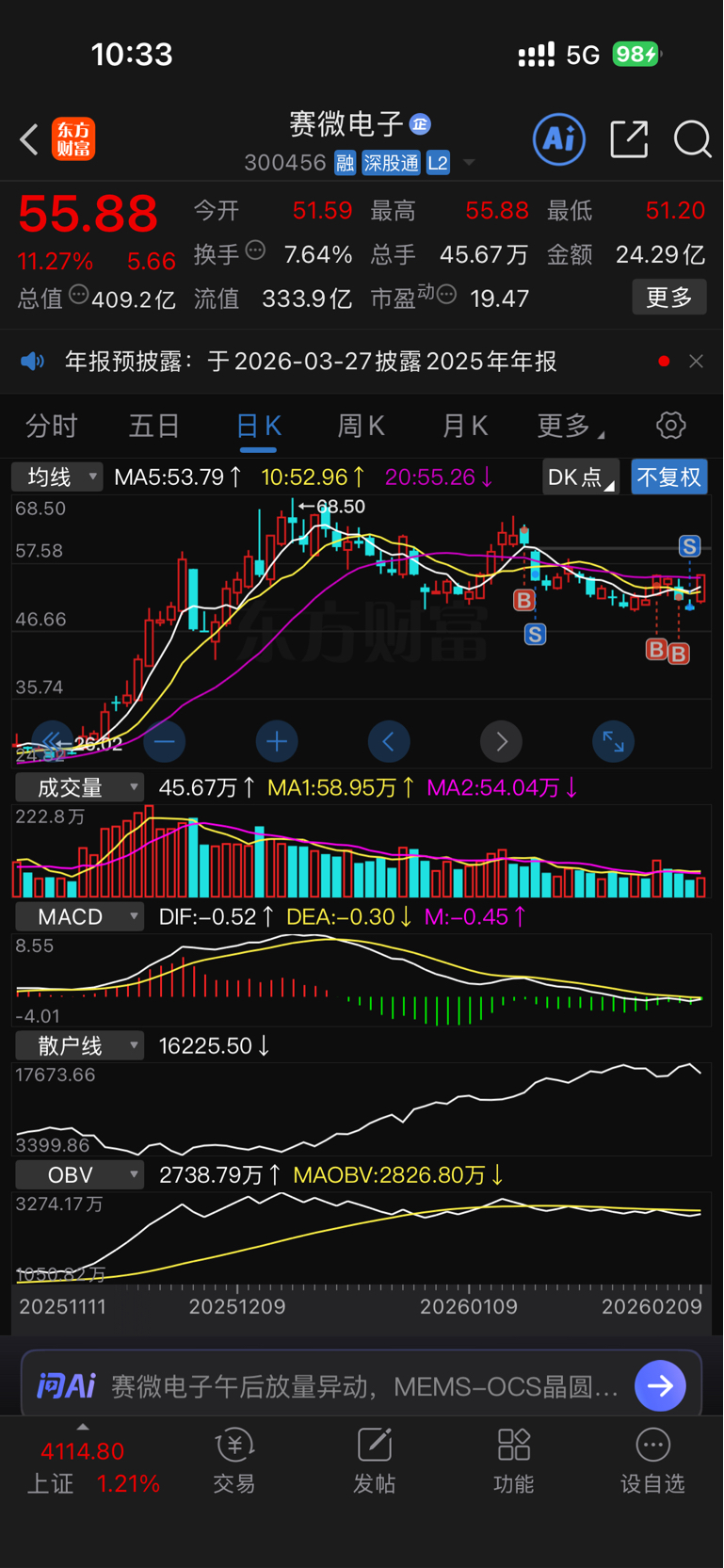The image size is (724, 1568).
Task: Open MACD indicator dropdown
Action: (78, 916)
